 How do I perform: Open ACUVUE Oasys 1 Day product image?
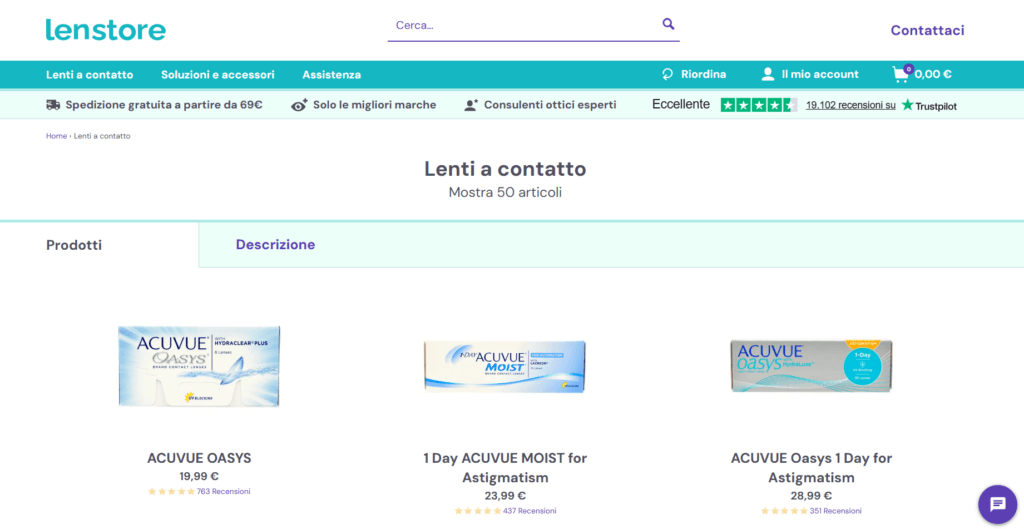tap(811, 366)
